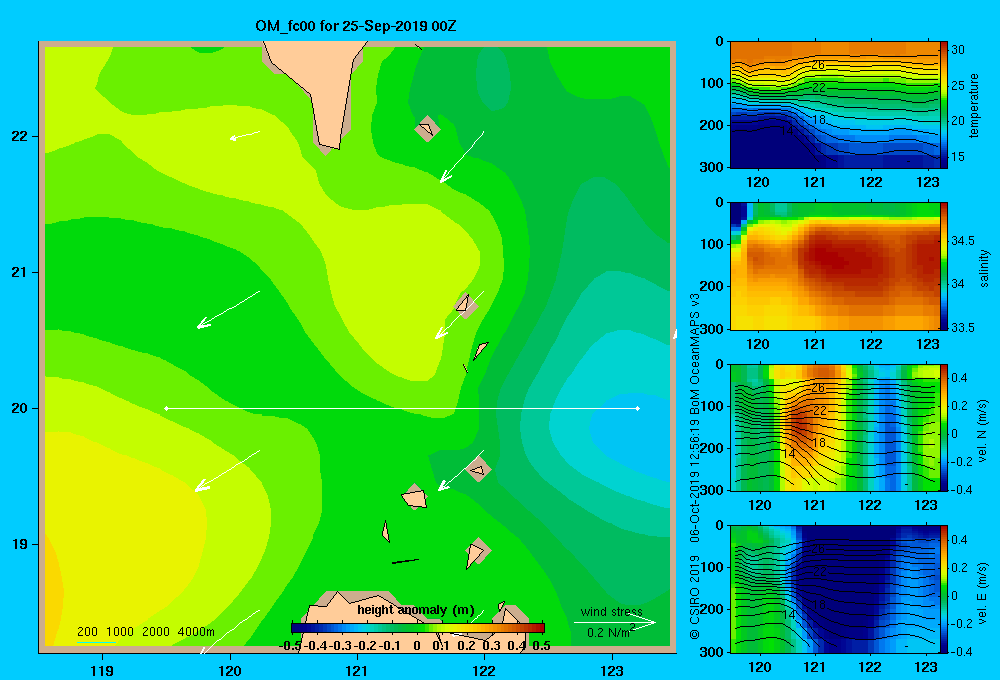Image resolution: width=1000 pixels, height=680 pixels.
Task: Click the western endpoint marker of the transect
Action: 166,408
